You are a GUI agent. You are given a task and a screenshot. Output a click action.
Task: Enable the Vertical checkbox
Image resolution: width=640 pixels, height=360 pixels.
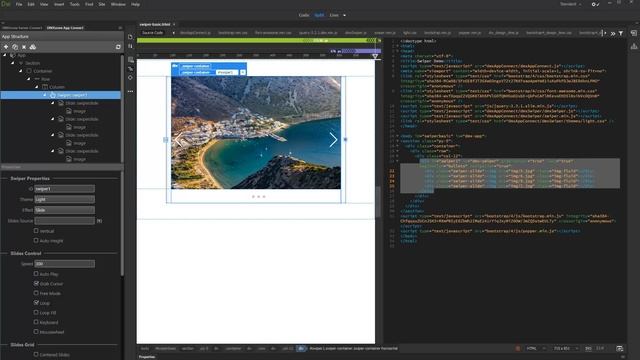[x=36, y=231]
